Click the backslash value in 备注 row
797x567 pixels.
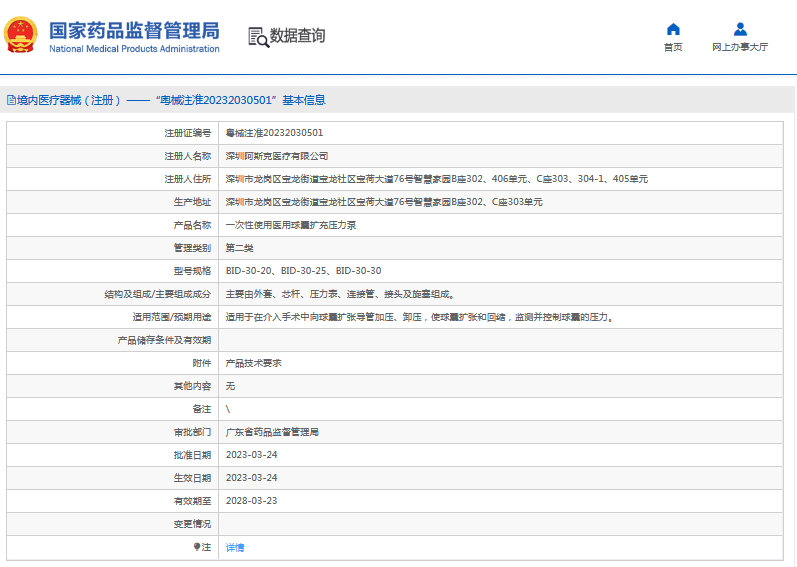point(228,409)
